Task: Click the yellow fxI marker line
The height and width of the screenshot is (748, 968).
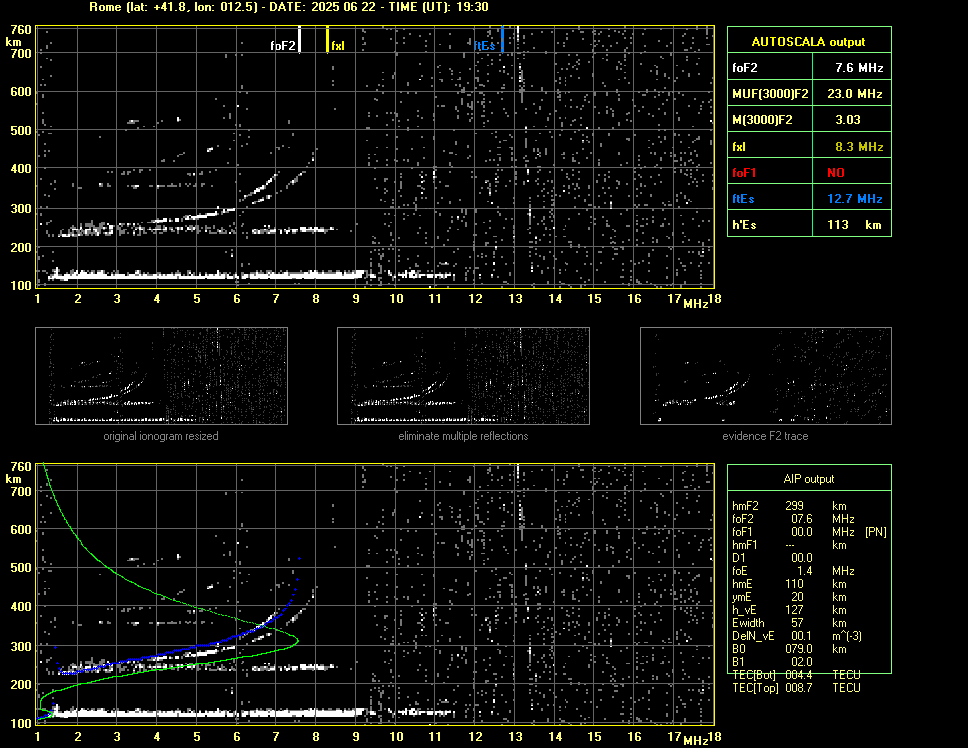Action: pos(327,39)
